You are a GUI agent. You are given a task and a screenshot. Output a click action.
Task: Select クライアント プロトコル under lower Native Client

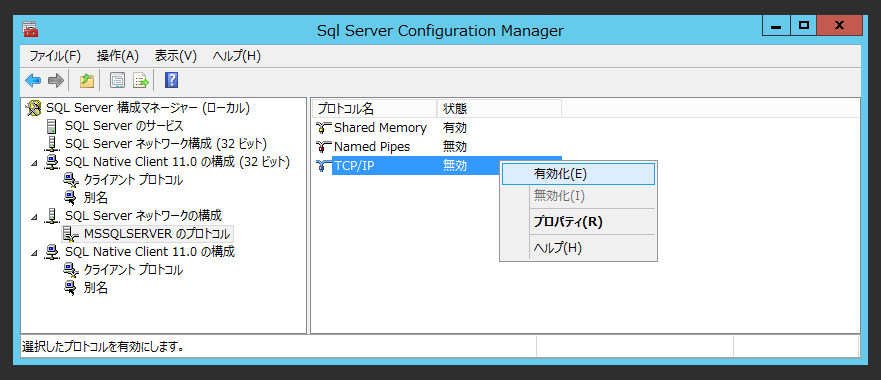[133, 270]
